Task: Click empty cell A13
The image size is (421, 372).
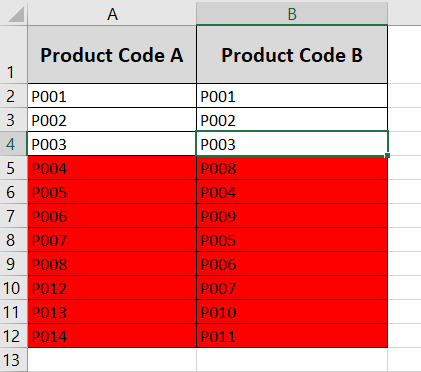Action: click(112, 360)
